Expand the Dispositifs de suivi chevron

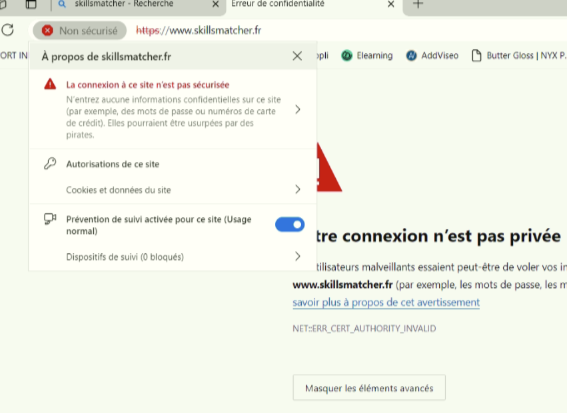click(298, 256)
